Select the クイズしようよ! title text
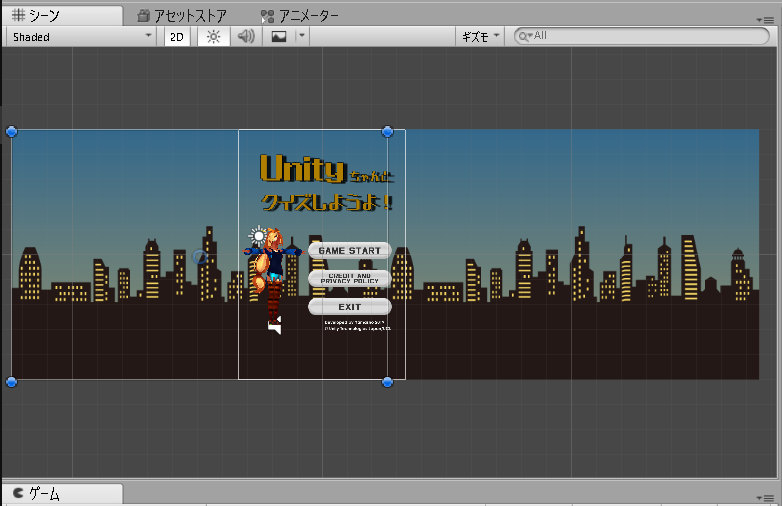The image size is (782, 506). pos(327,202)
